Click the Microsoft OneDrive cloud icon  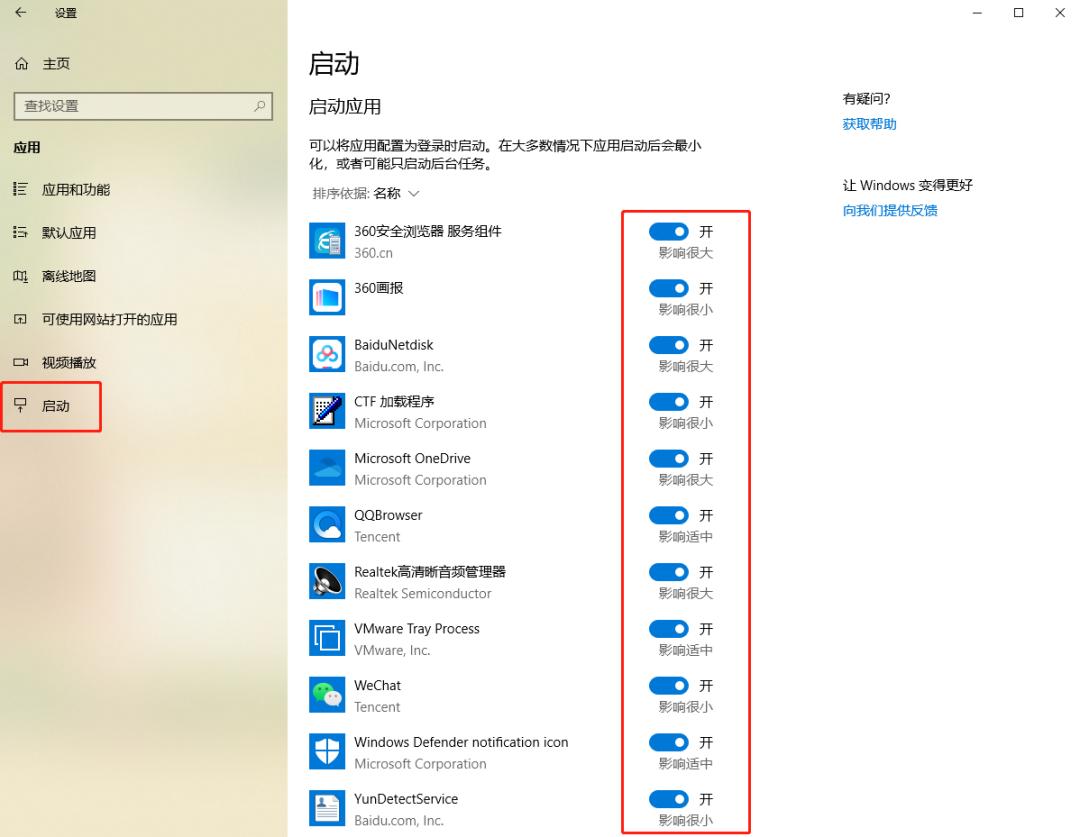(x=326, y=468)
